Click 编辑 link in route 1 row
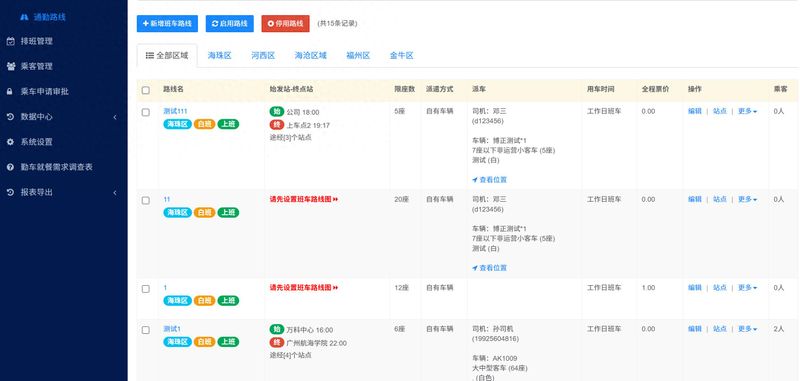The width and height of the screenshot is (800, 381). (695, 288)
